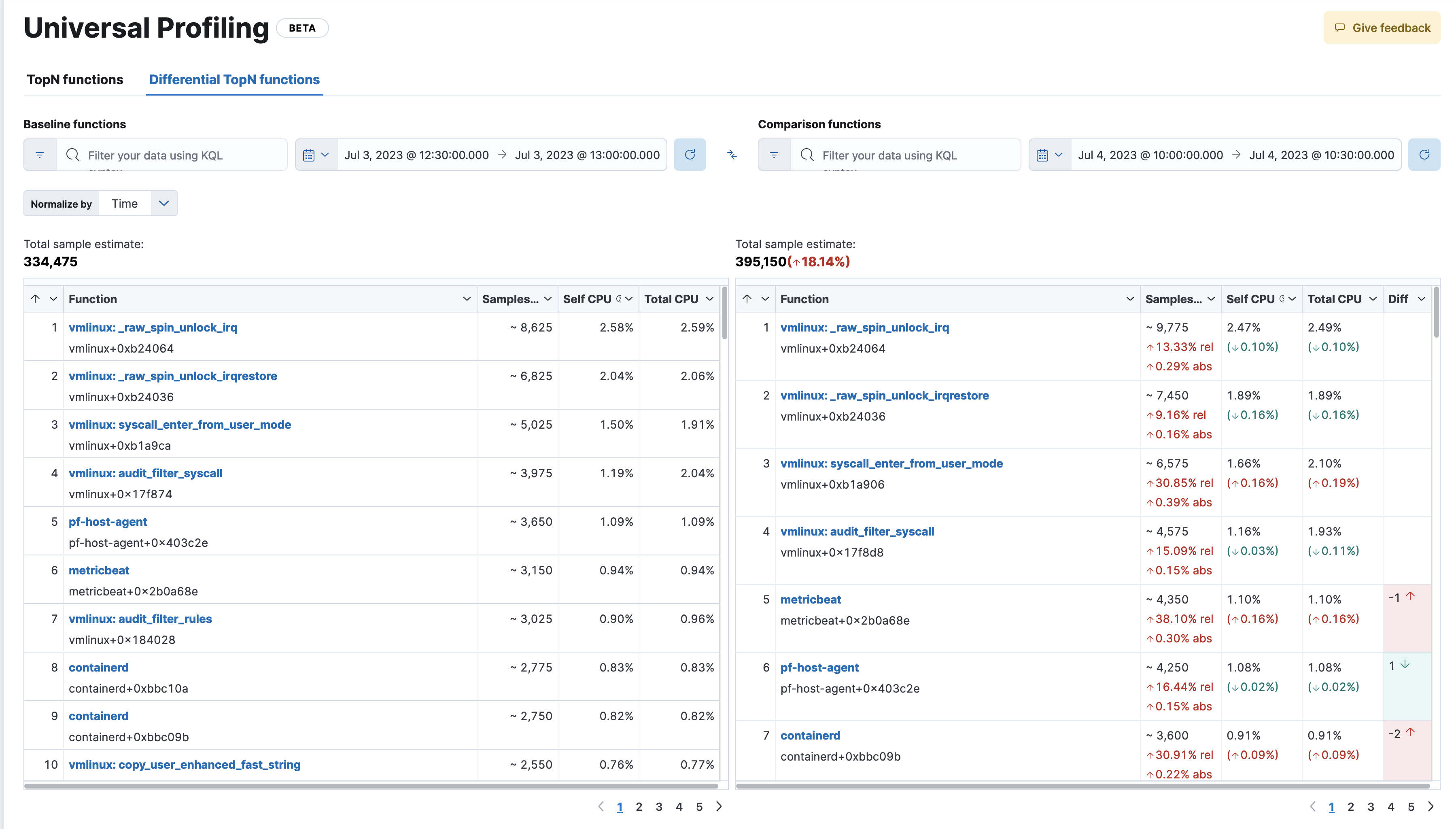Open comparison metricbeat function link
This screenshot has height=829, width=1456.
click(x=811, y=599)
